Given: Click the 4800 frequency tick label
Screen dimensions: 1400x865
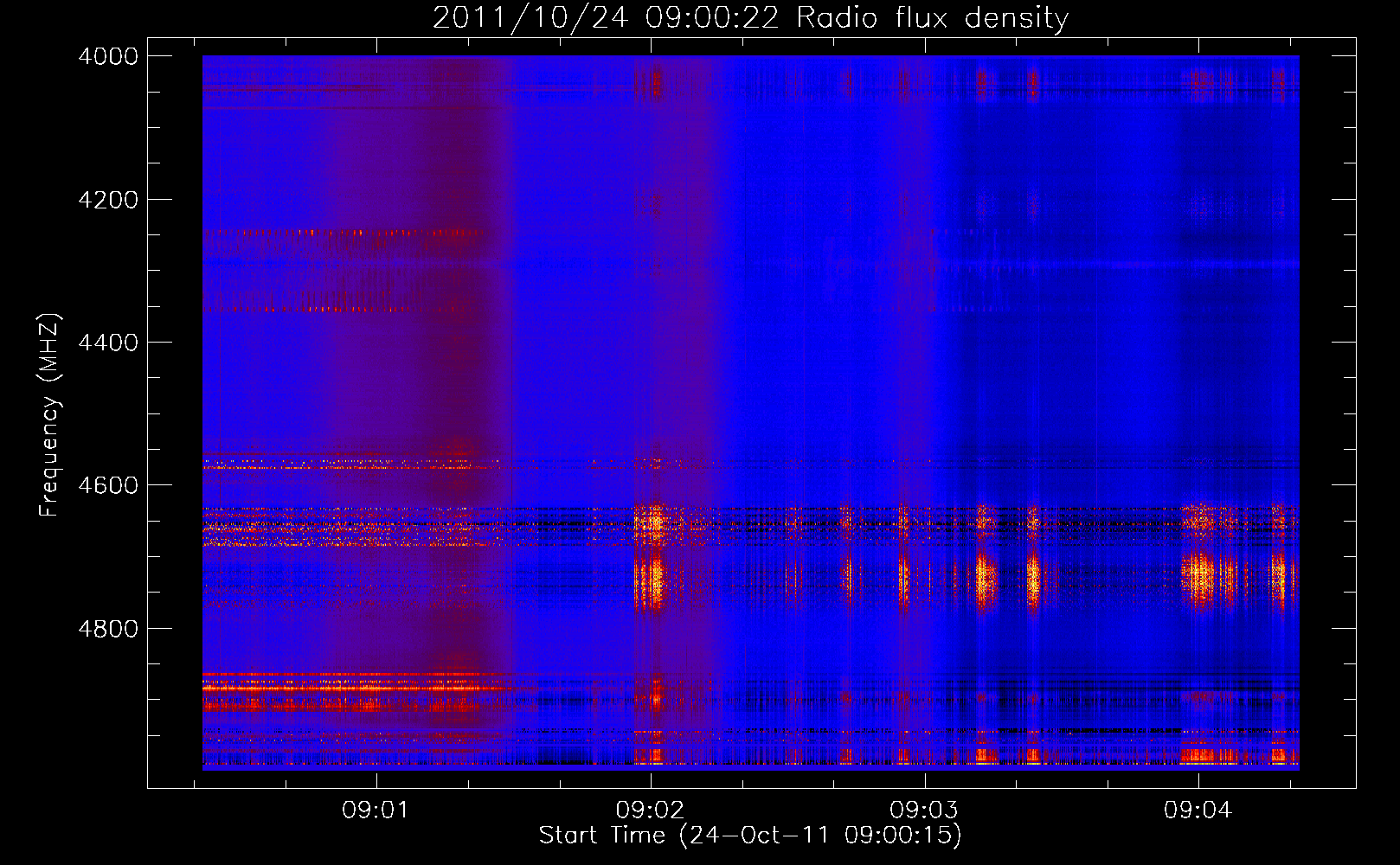Looking at the screenshot, I should [x=108, y=629].
